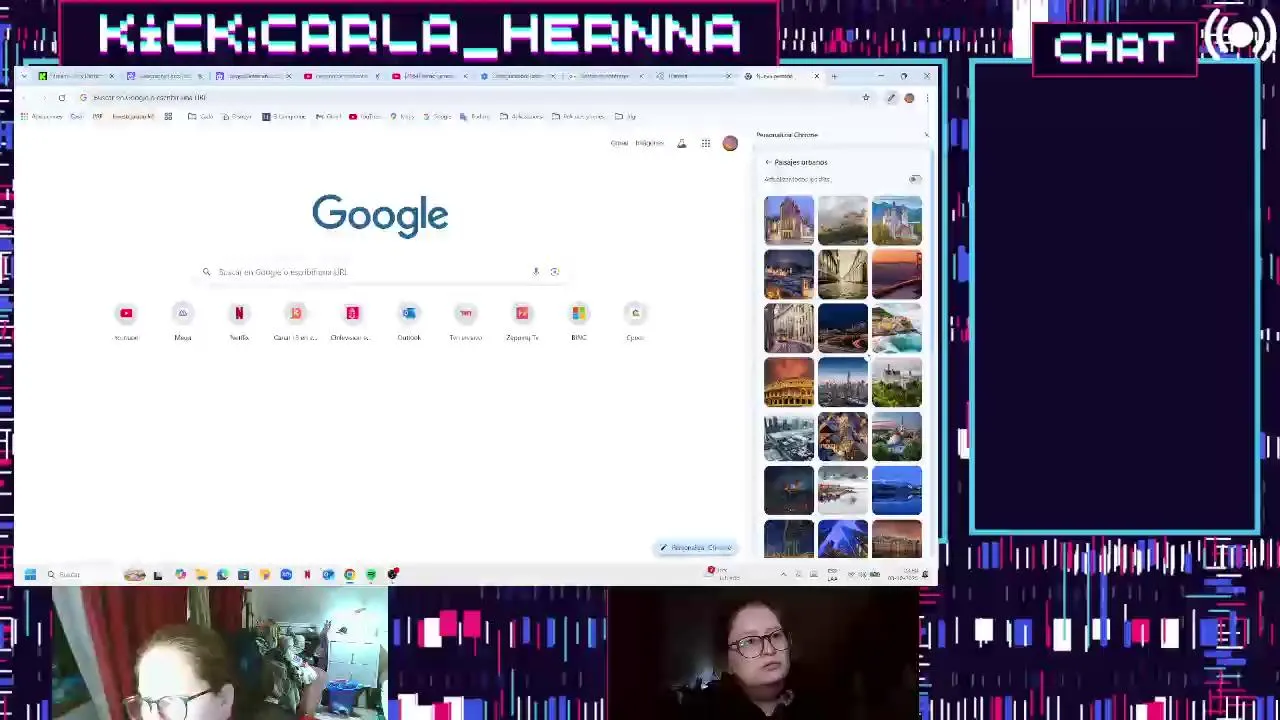This screenshot has height=720, width=1280.
Task: Click the Google search box
Action: (x=380, y=272)
